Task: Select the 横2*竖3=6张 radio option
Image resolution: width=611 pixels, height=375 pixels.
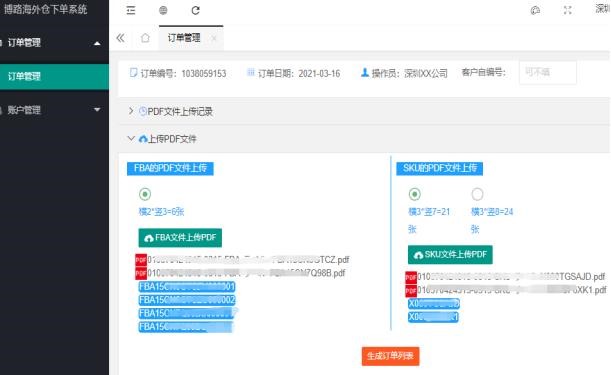Action: click(x=145, y=194)
